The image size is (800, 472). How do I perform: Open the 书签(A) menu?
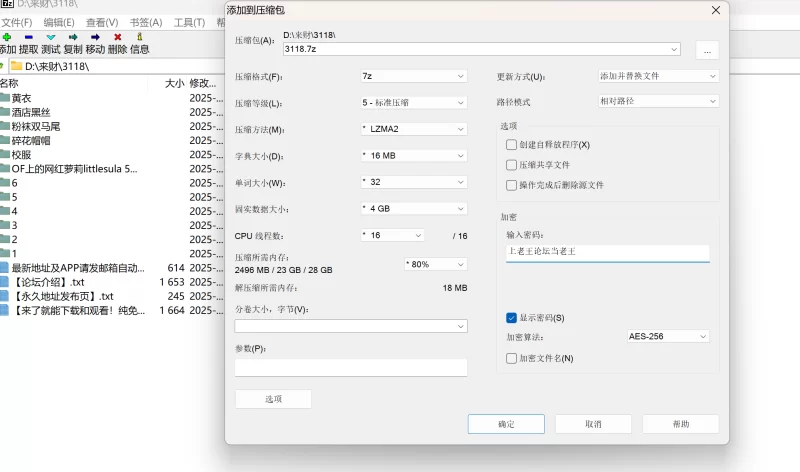coord(146,22)
